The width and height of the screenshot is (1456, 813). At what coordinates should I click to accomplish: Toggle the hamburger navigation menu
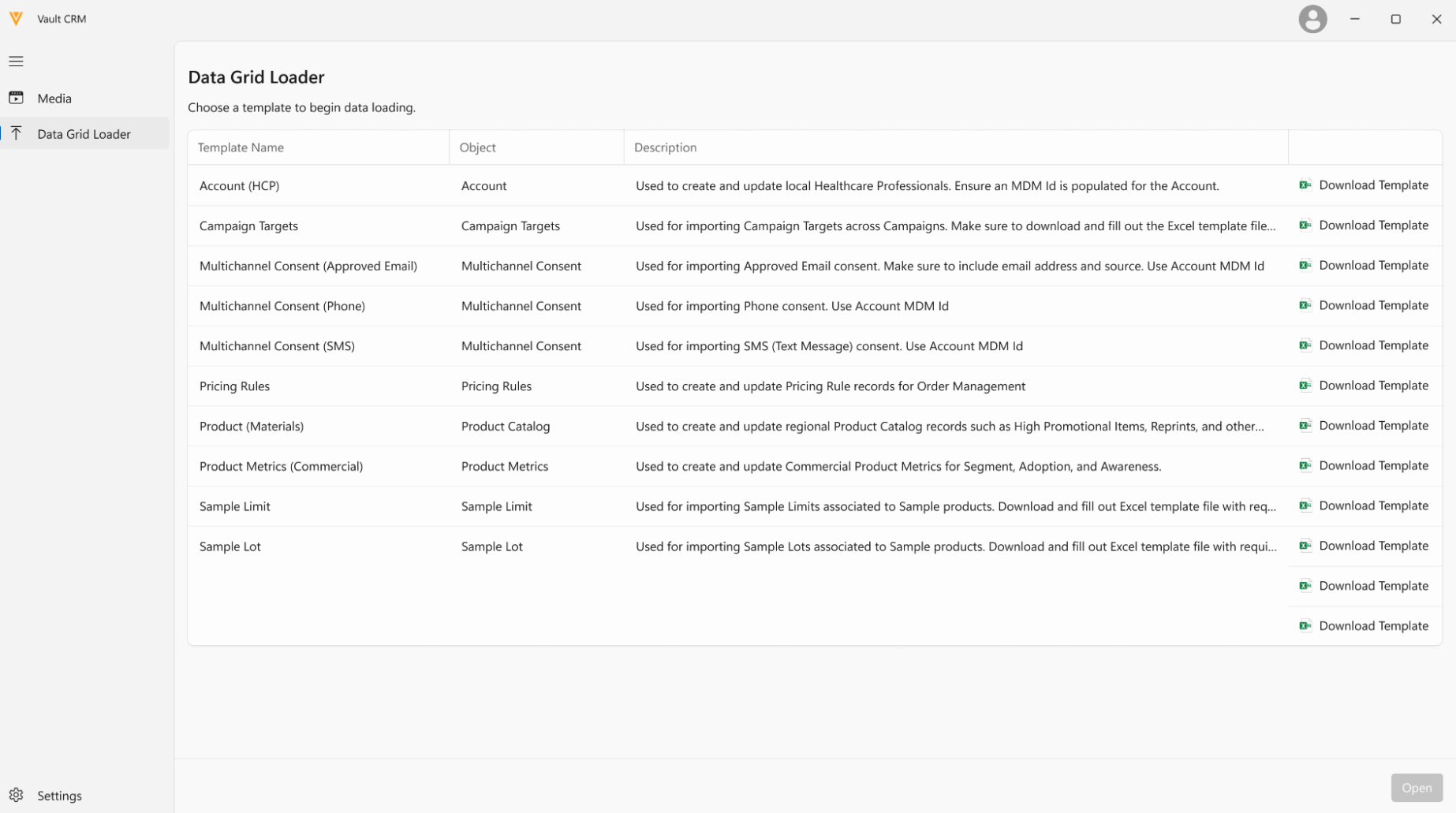(16, 61)
